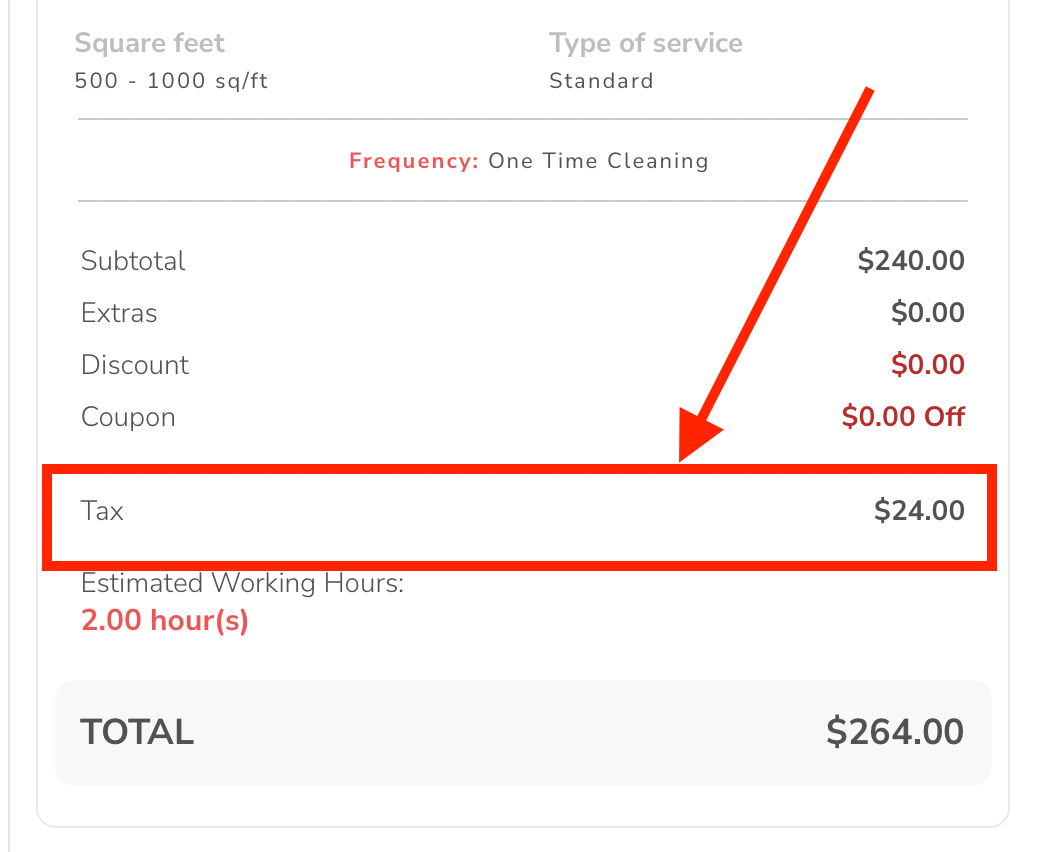The width and height of the screenshot is (1064, 852).
Task: Click the One Time Cleaning text
Action: click(598, 161)
